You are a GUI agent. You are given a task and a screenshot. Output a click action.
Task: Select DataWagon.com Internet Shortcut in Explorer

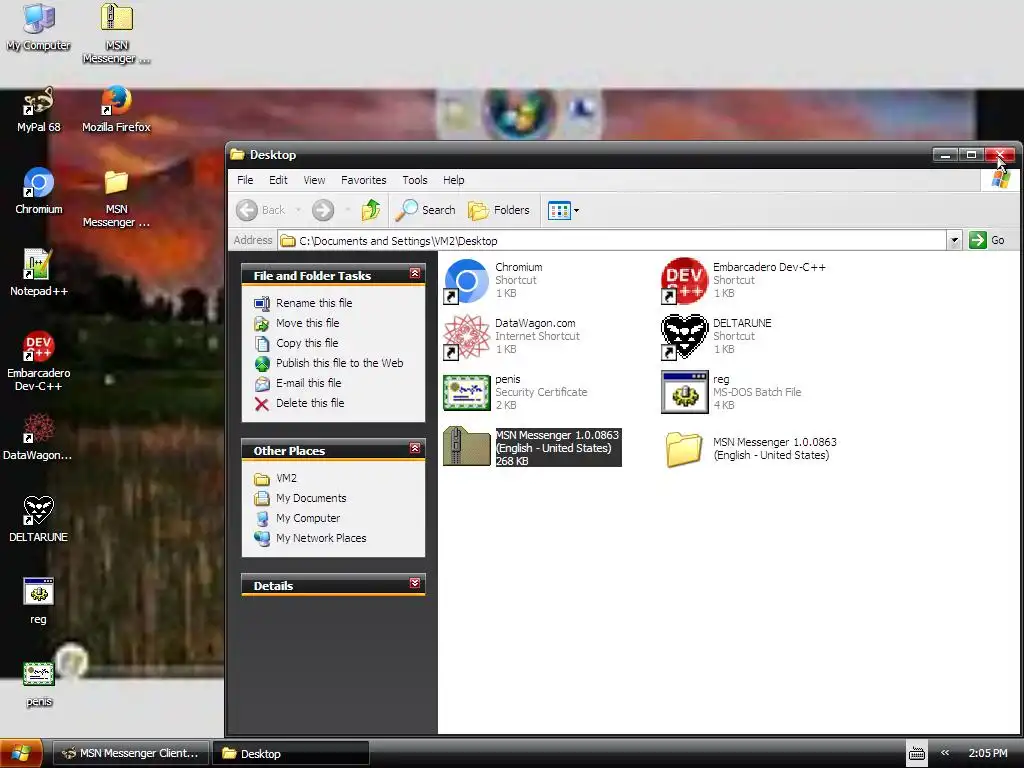pos(511,336)
